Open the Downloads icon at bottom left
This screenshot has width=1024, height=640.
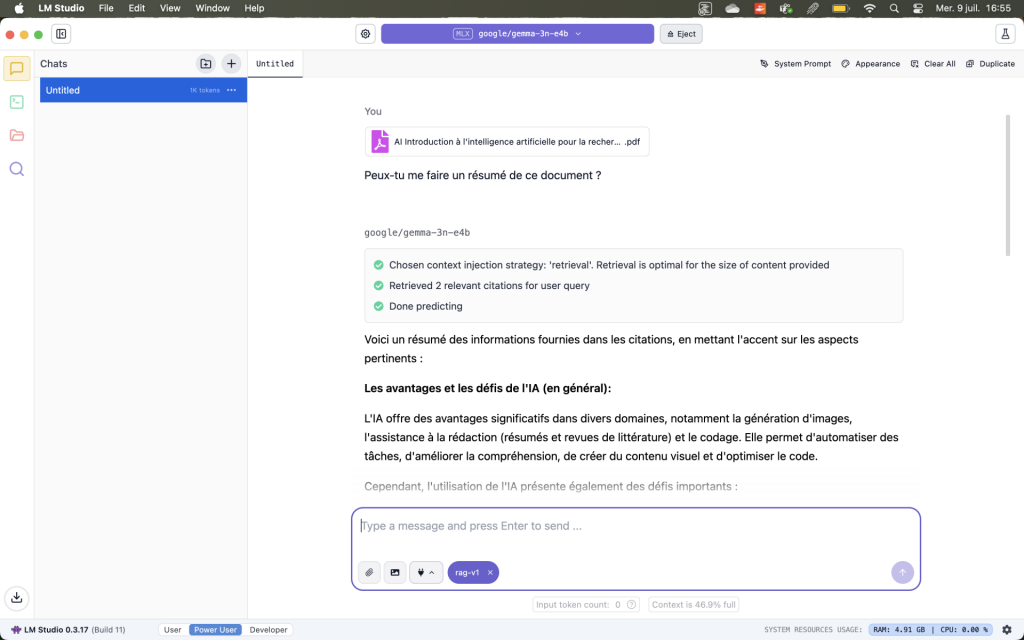click(17, 598)
